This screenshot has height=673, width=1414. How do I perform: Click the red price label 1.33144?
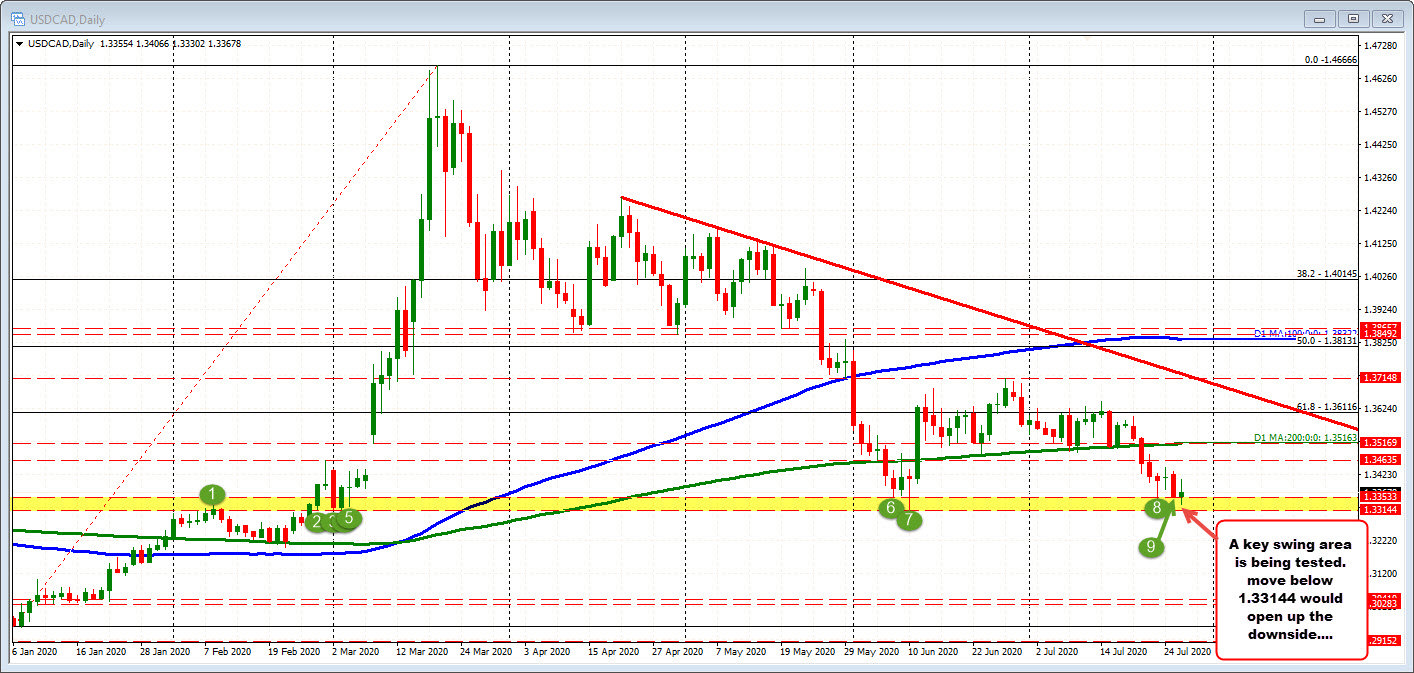(1380, 510)
